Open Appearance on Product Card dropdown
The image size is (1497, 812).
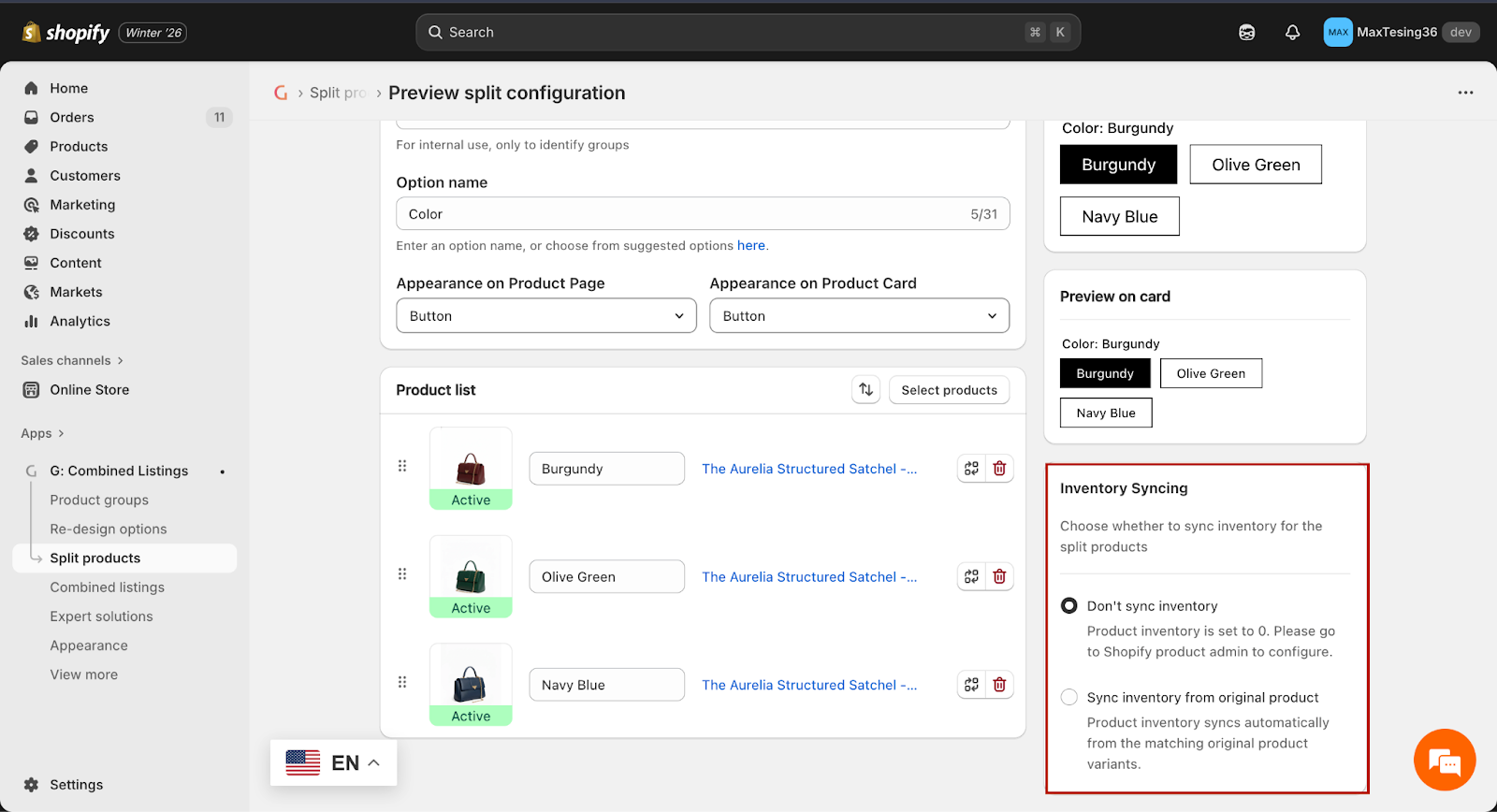859,316
